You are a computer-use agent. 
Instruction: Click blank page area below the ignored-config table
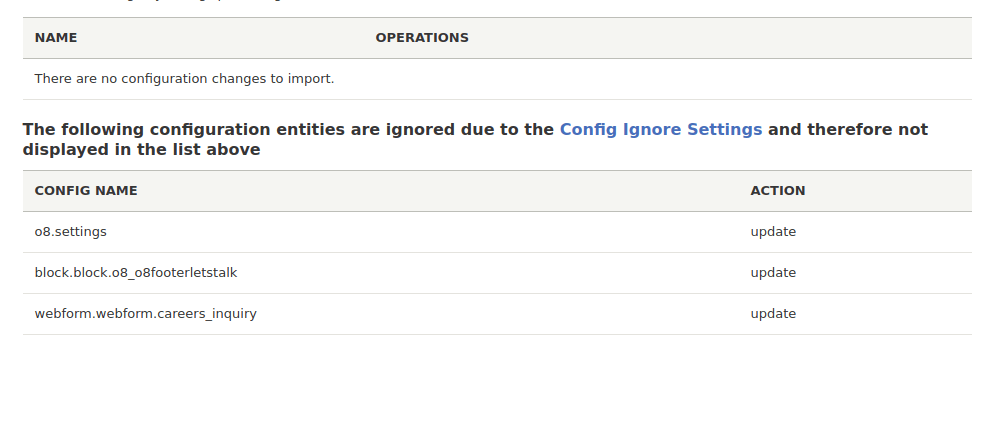click(497, 382)
